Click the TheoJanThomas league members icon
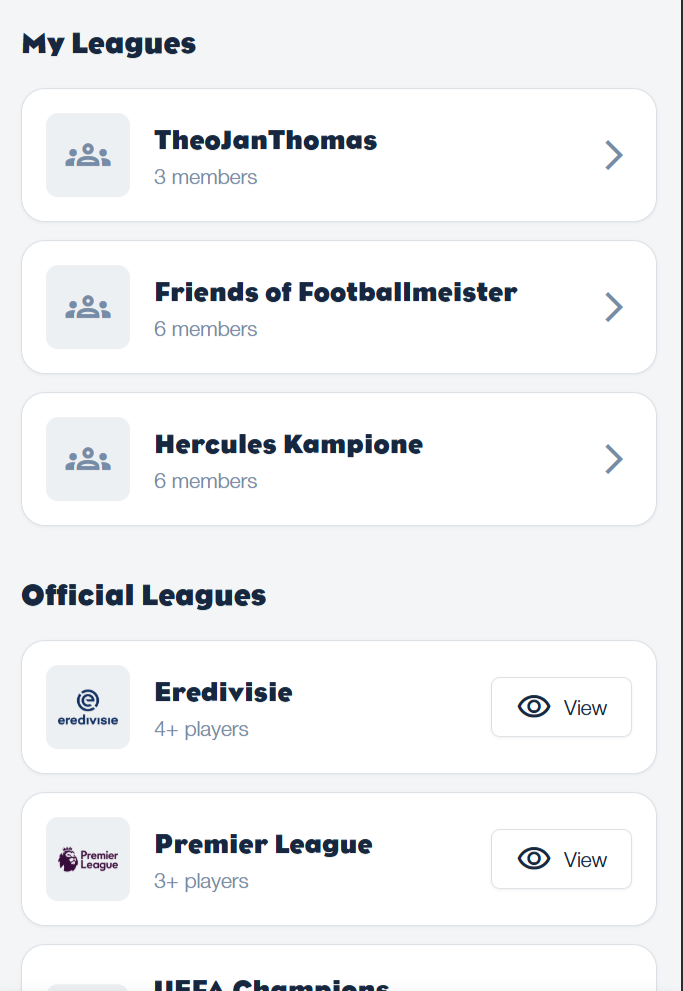 (x=88, y=155)
